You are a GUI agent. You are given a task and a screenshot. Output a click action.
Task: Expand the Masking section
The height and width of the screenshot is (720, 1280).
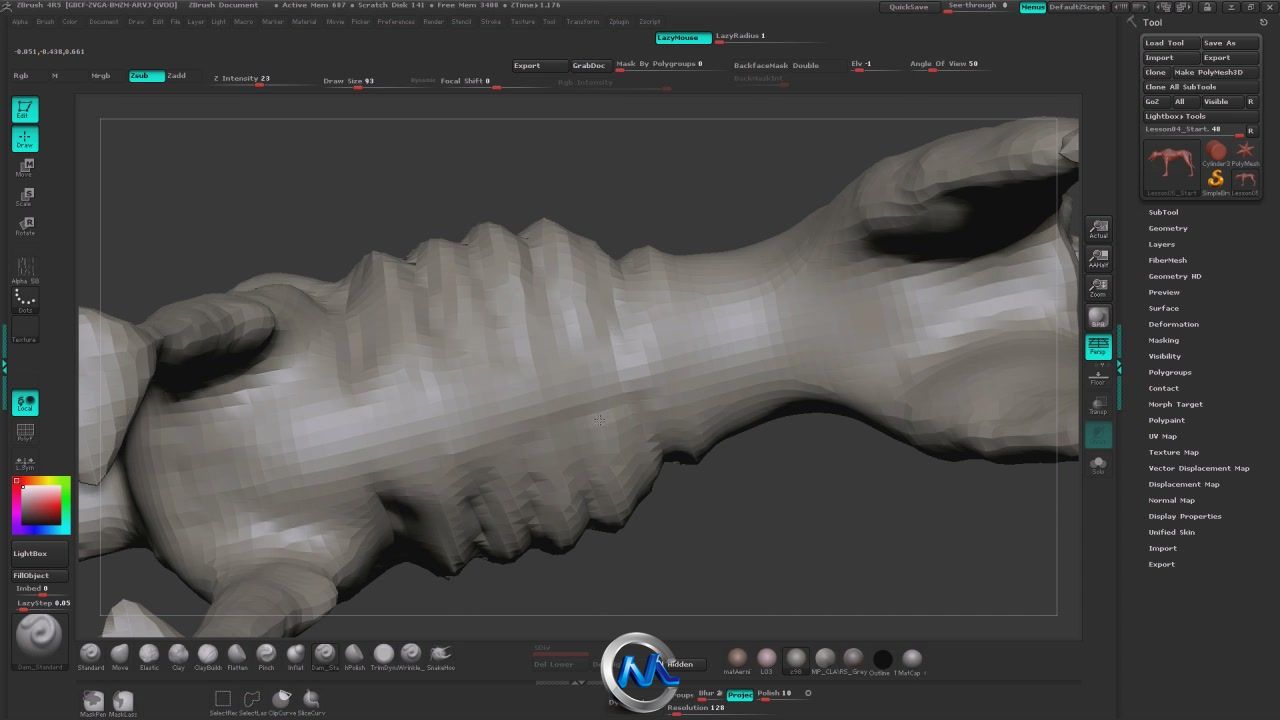(x=1163, y=340)
